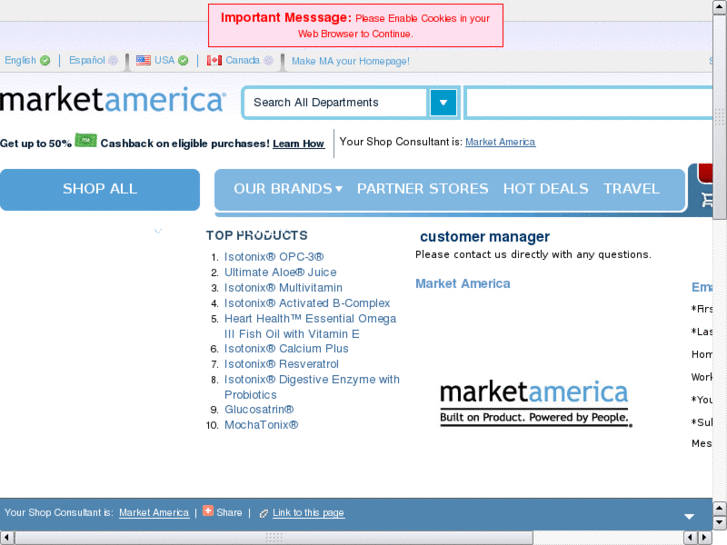Open Link to this page
The width and height of the screenshot is (727, 545).
coord(308,513)
